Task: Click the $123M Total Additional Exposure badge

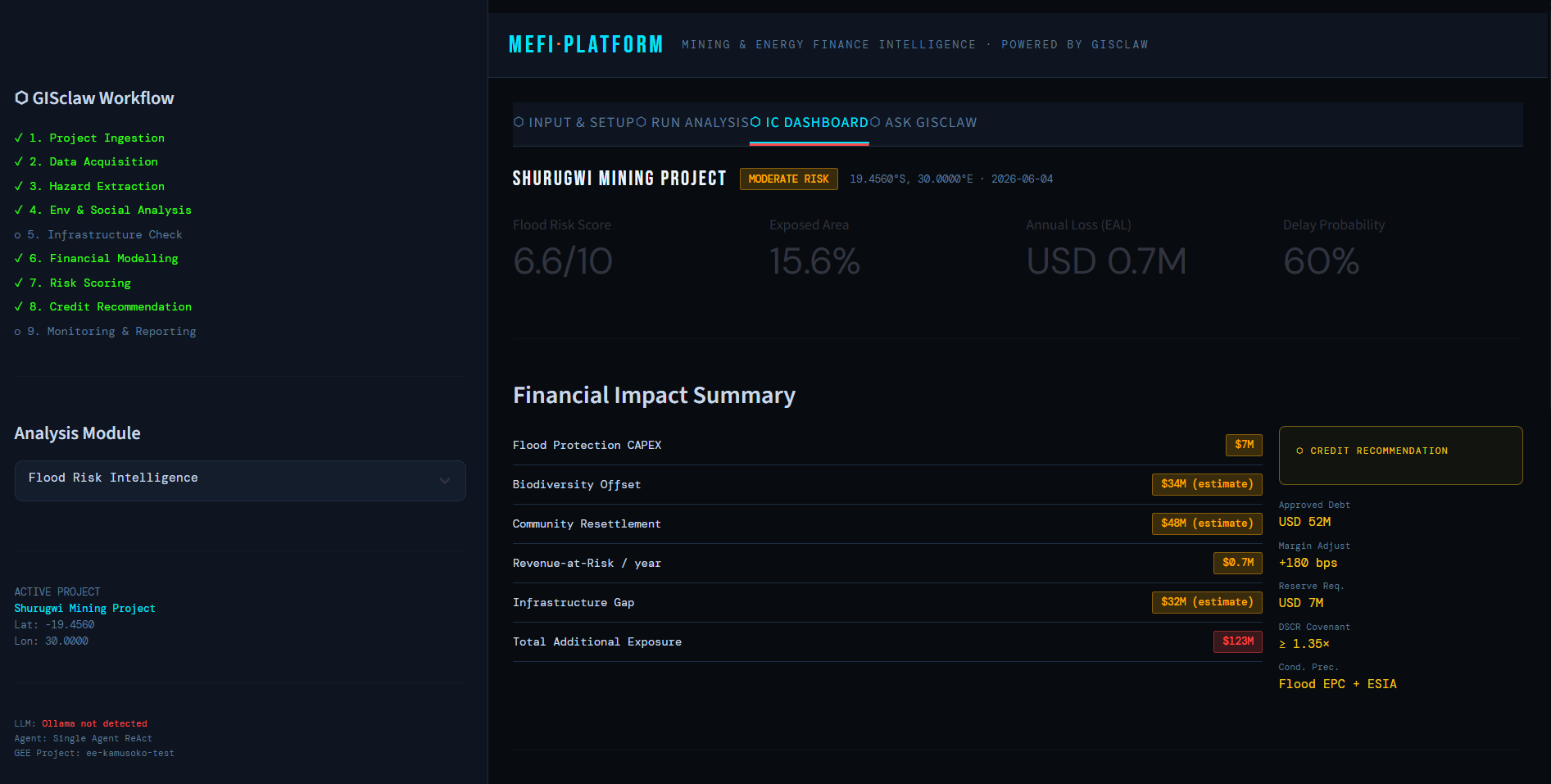Action: tap(1237, 641)
